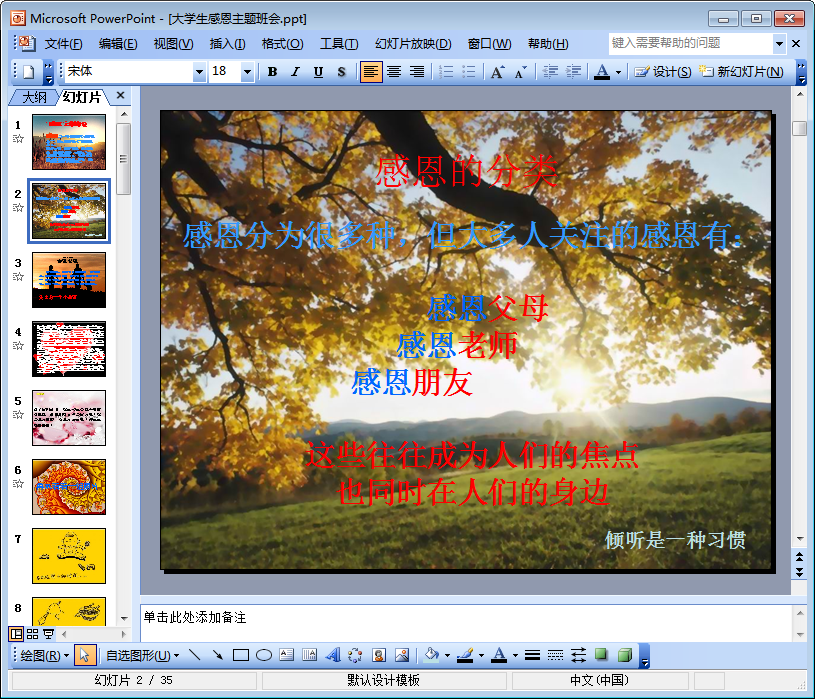Toggle text Shadow formatting
815x699 pixels.
coord(341,72)
